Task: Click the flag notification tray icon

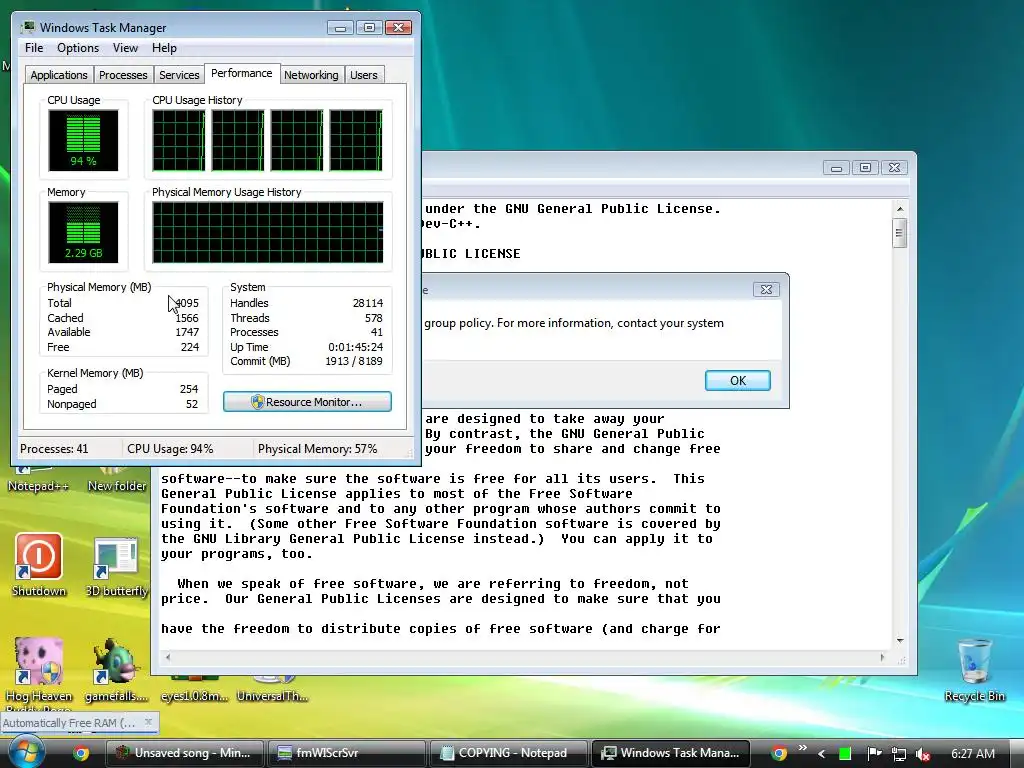Action: point(874,754)
